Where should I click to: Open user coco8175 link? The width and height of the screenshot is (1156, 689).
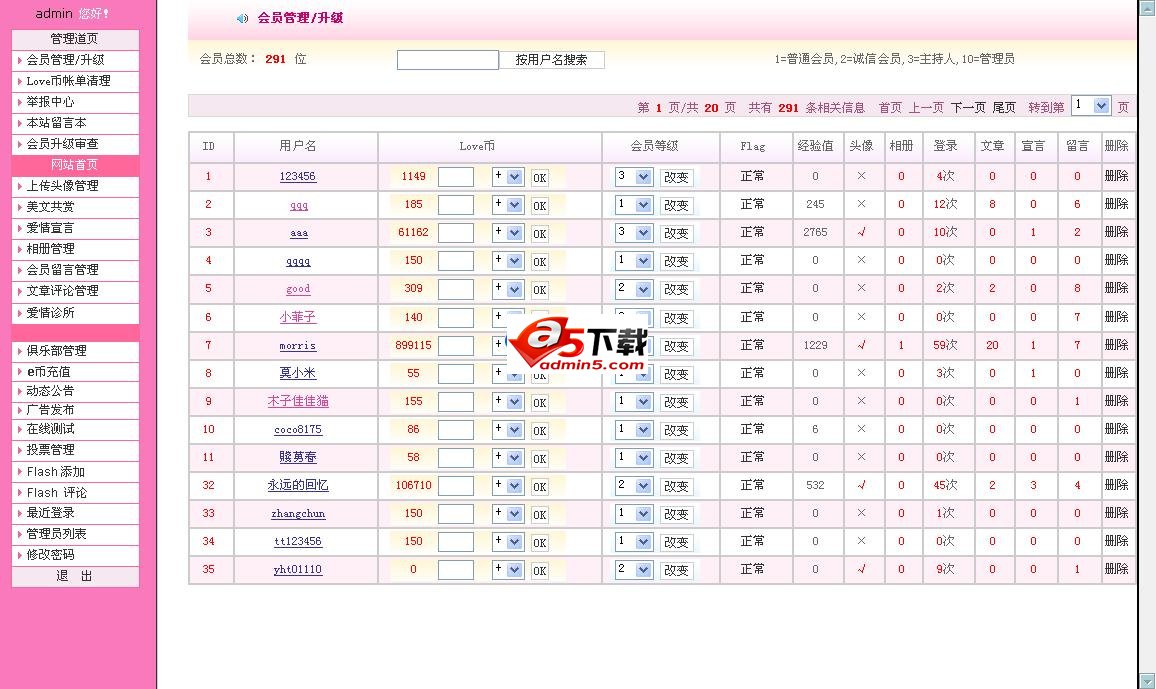point(298,430)
